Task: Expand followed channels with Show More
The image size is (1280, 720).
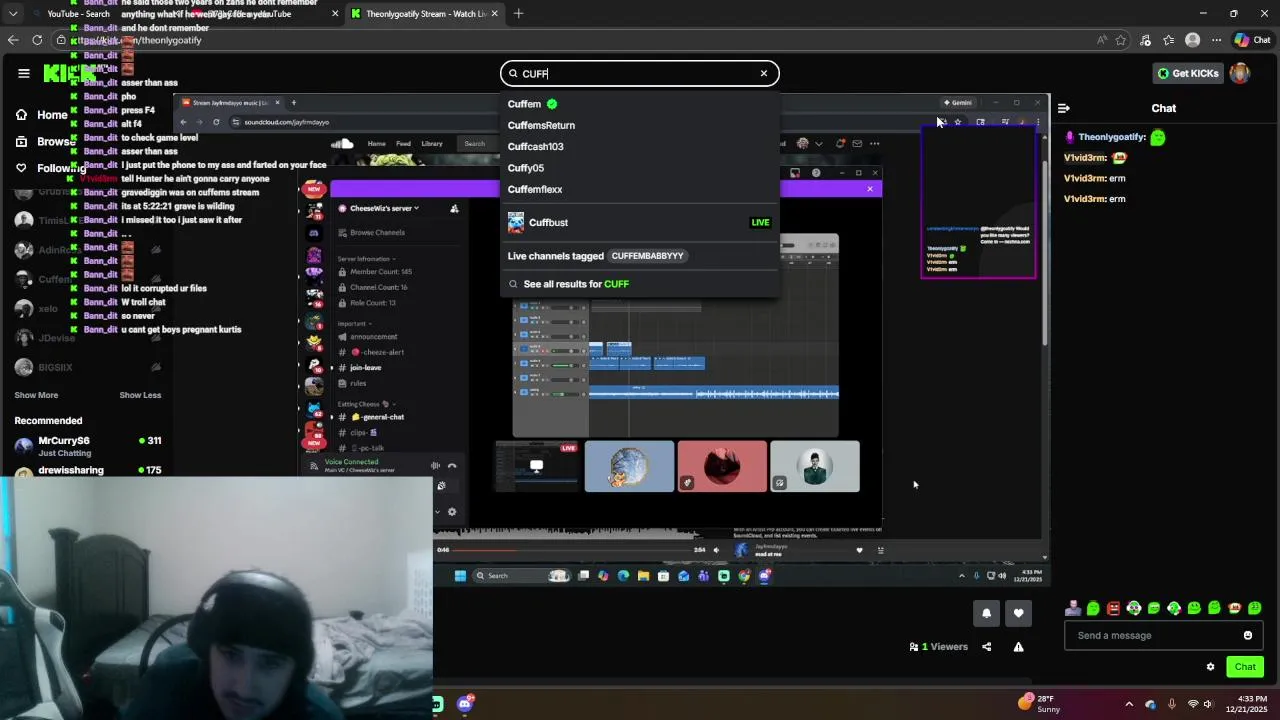Action: (36, 395)
